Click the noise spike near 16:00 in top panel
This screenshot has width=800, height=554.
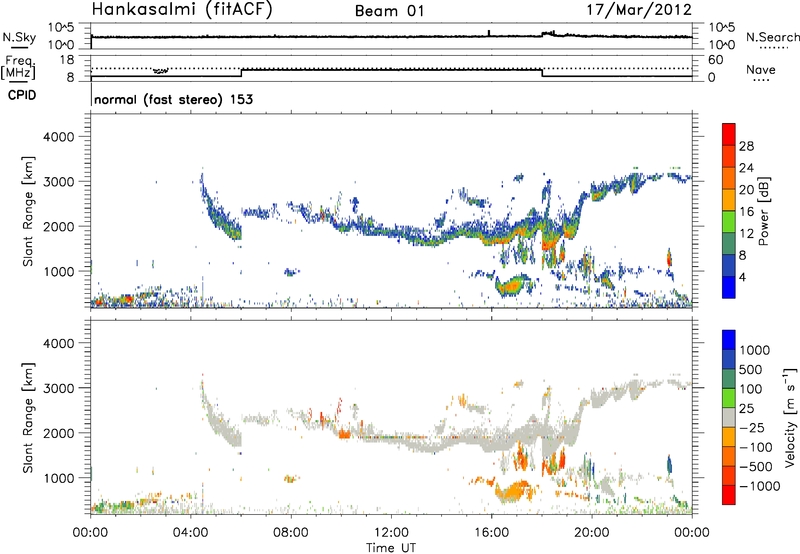pyautogui.click(x=489, y=33)
